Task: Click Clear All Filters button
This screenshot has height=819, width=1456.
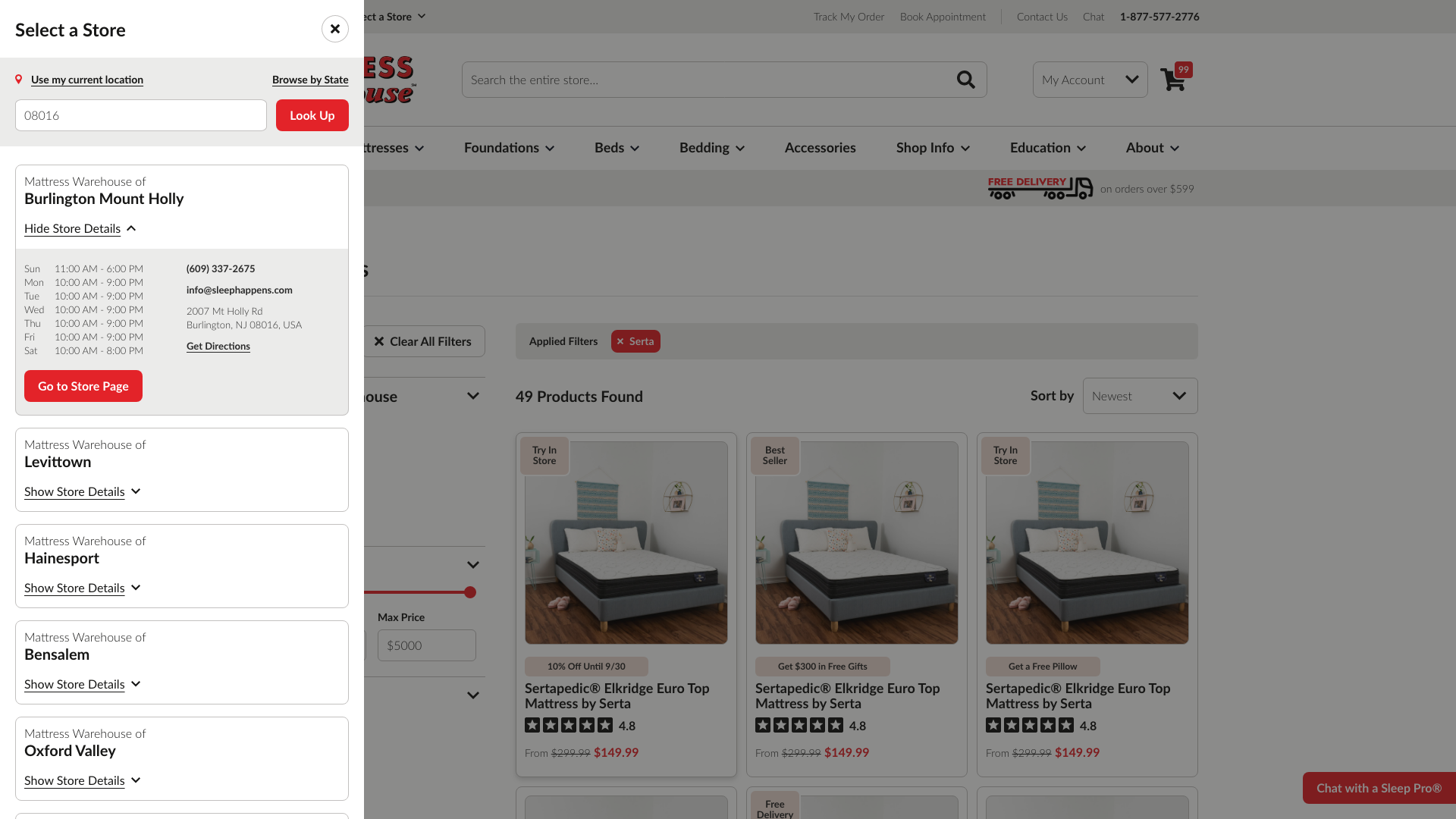Action: (x=423, y=341)
